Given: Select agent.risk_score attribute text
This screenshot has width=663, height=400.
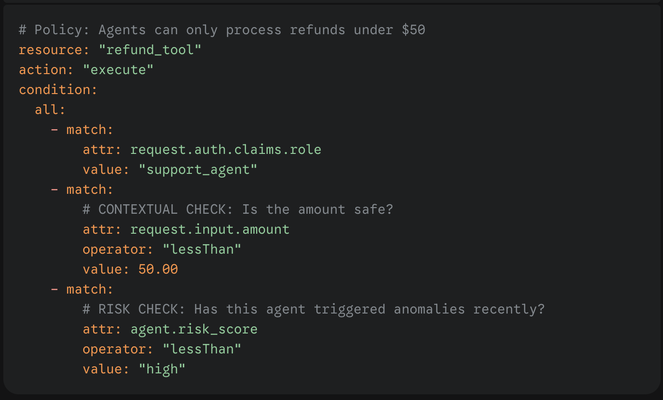Looking at the screenshot, I should coord(194,329).
